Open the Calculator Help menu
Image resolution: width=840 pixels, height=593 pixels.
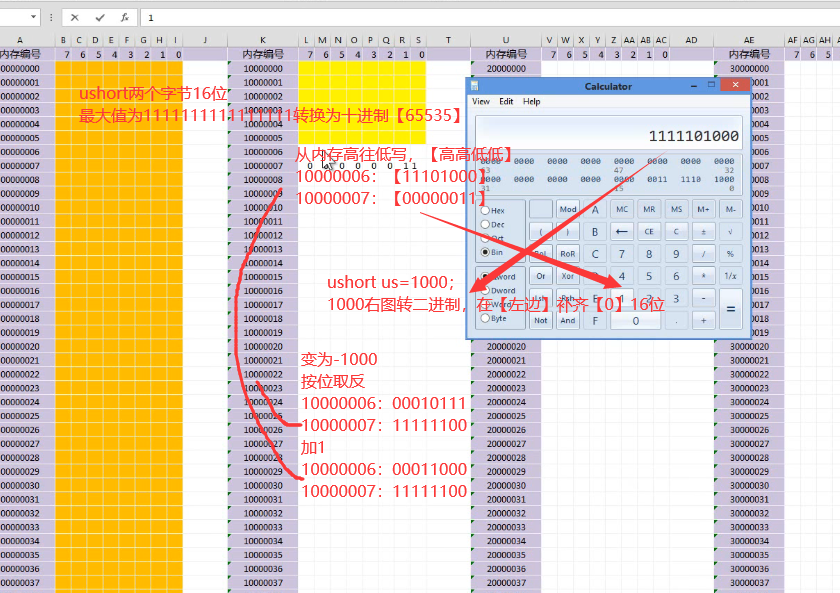tap(531, 101)
